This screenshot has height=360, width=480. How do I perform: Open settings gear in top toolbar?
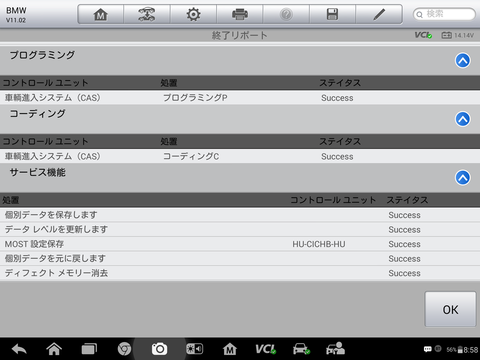(193, 14)
